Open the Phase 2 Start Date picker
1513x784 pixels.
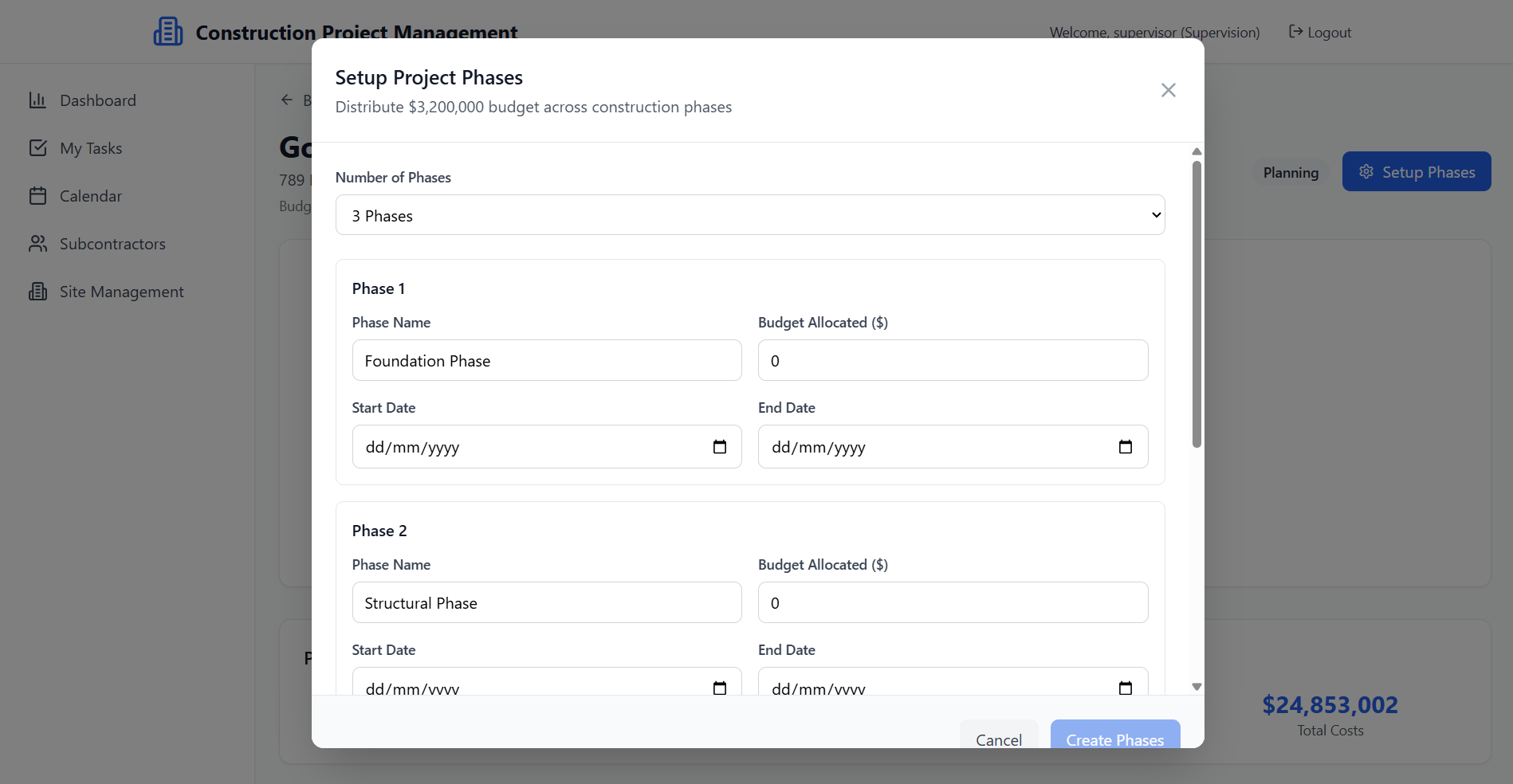(719, 687)
